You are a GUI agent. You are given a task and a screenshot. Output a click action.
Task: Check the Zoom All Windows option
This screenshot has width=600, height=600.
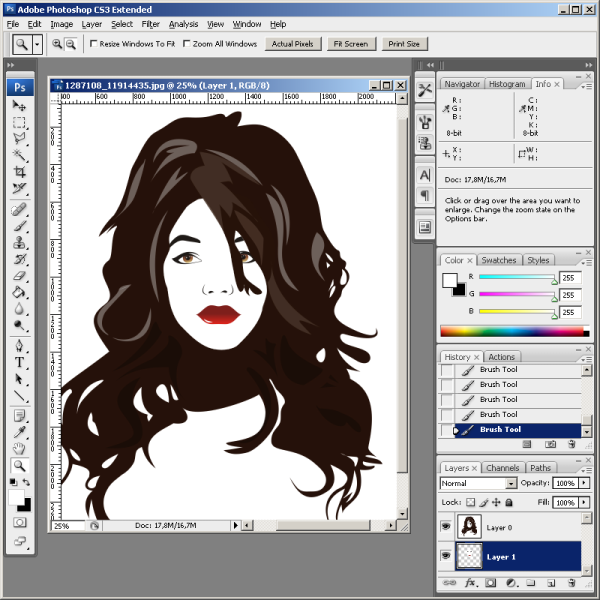click(186, 44)
